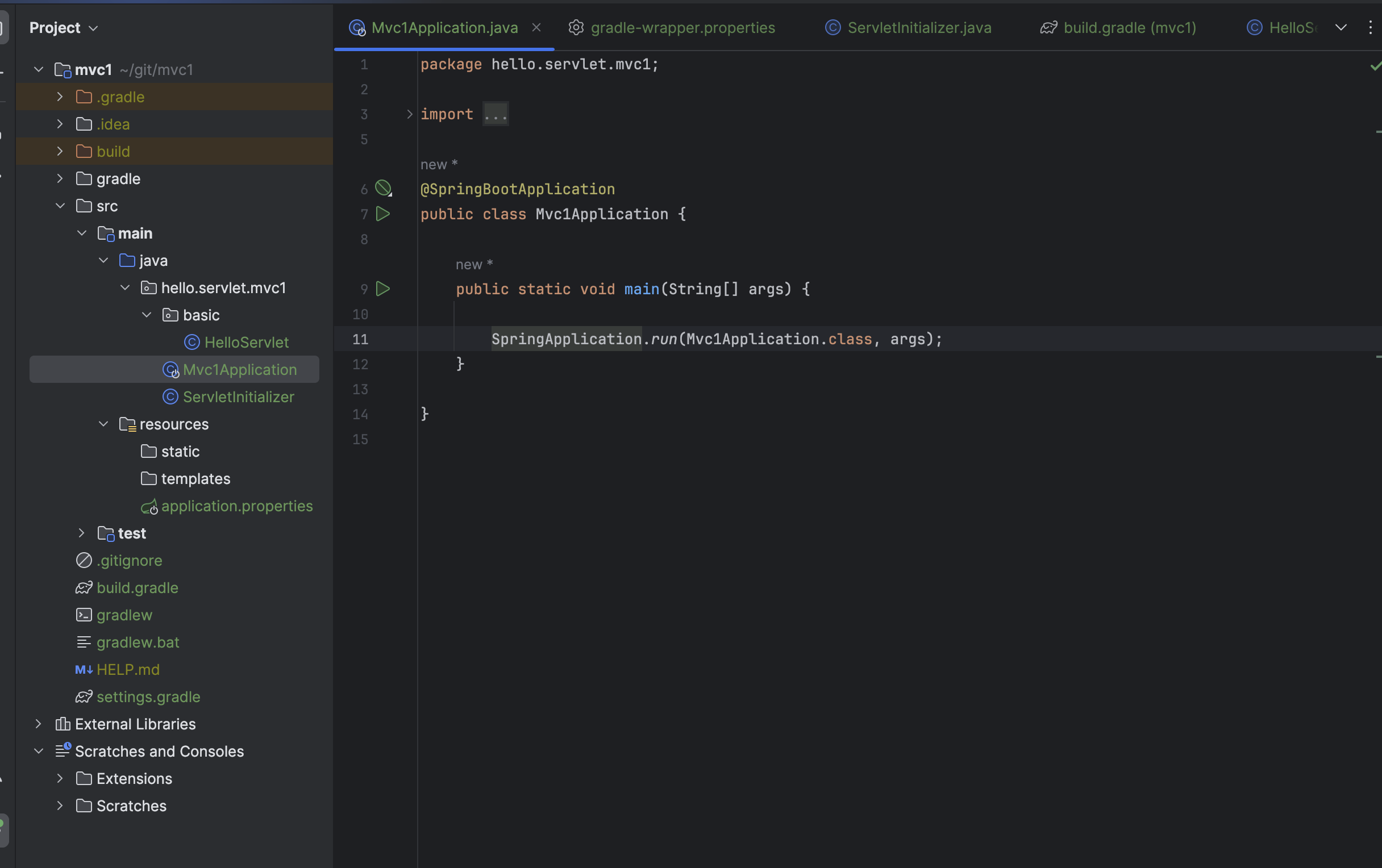
Task: Select templates folder in project tree
Action: [x=174, y=479]
